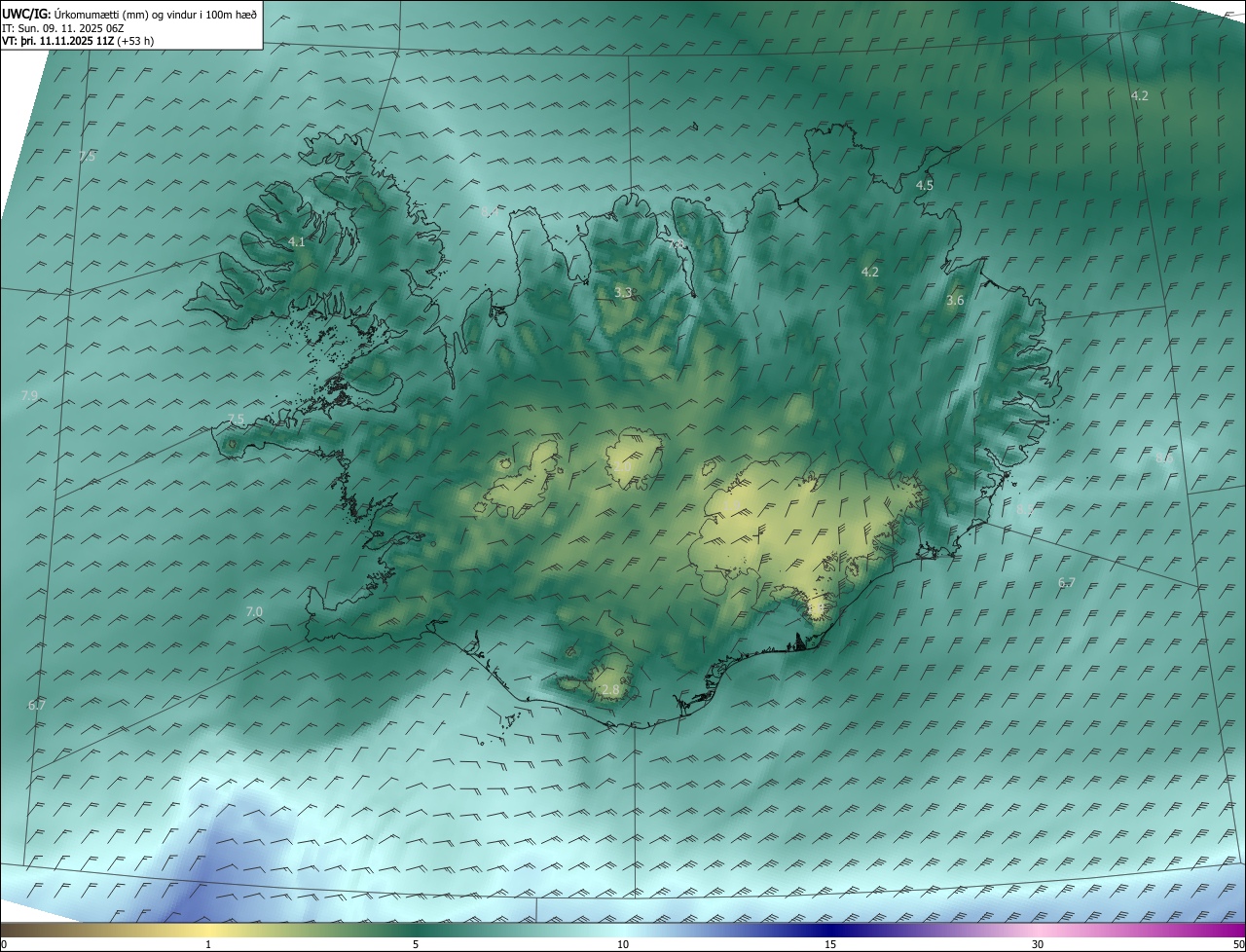Click the '50' tick on the colour scale
Viewport: 1246px width, 952px height.
[1238, 944]
